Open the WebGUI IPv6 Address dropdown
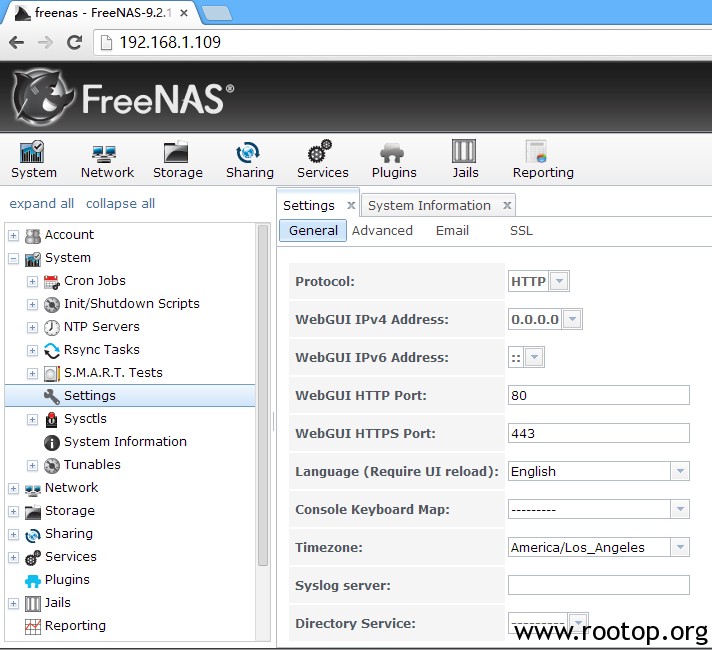Viewport: 712px width, 650px height. pyautogui.click(x=534, y=357)
